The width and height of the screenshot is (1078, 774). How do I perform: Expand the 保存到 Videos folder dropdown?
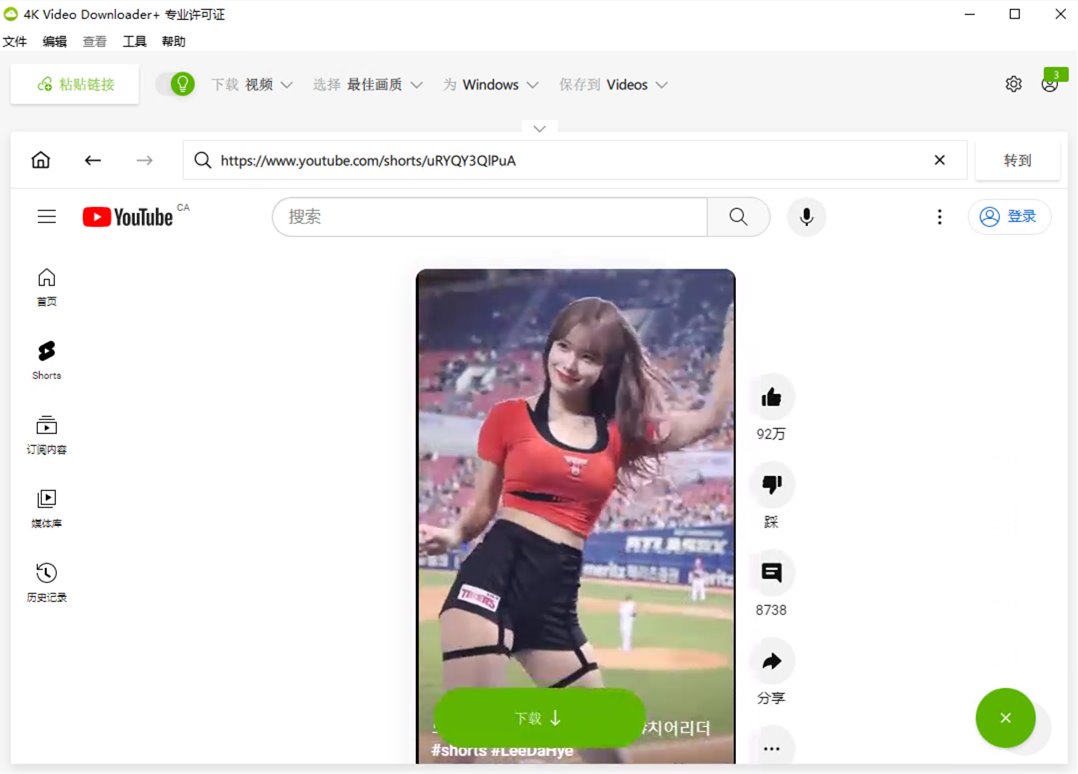click(x=614, y=85)
